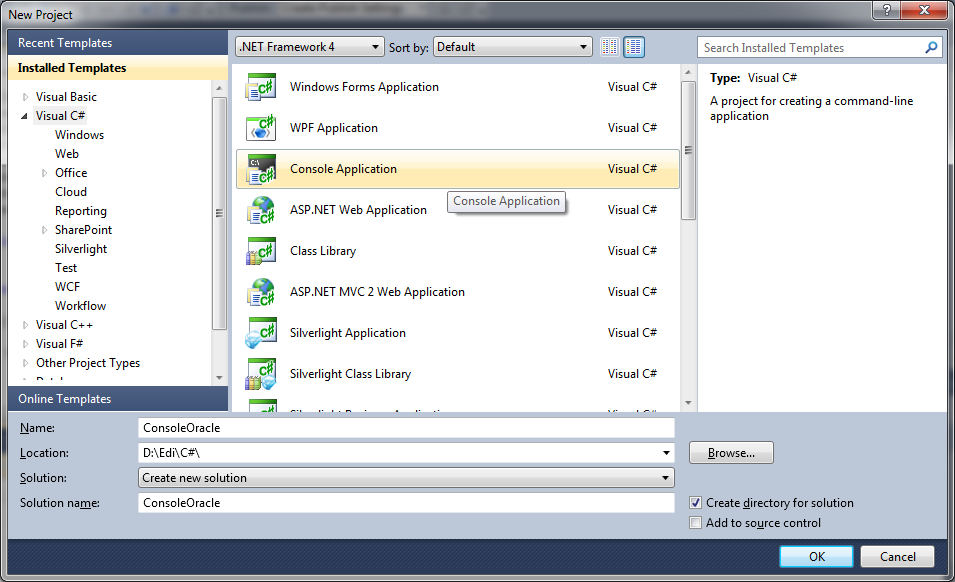
Task: Click the ASP.NET Web Application template icon
Action: 261,210
